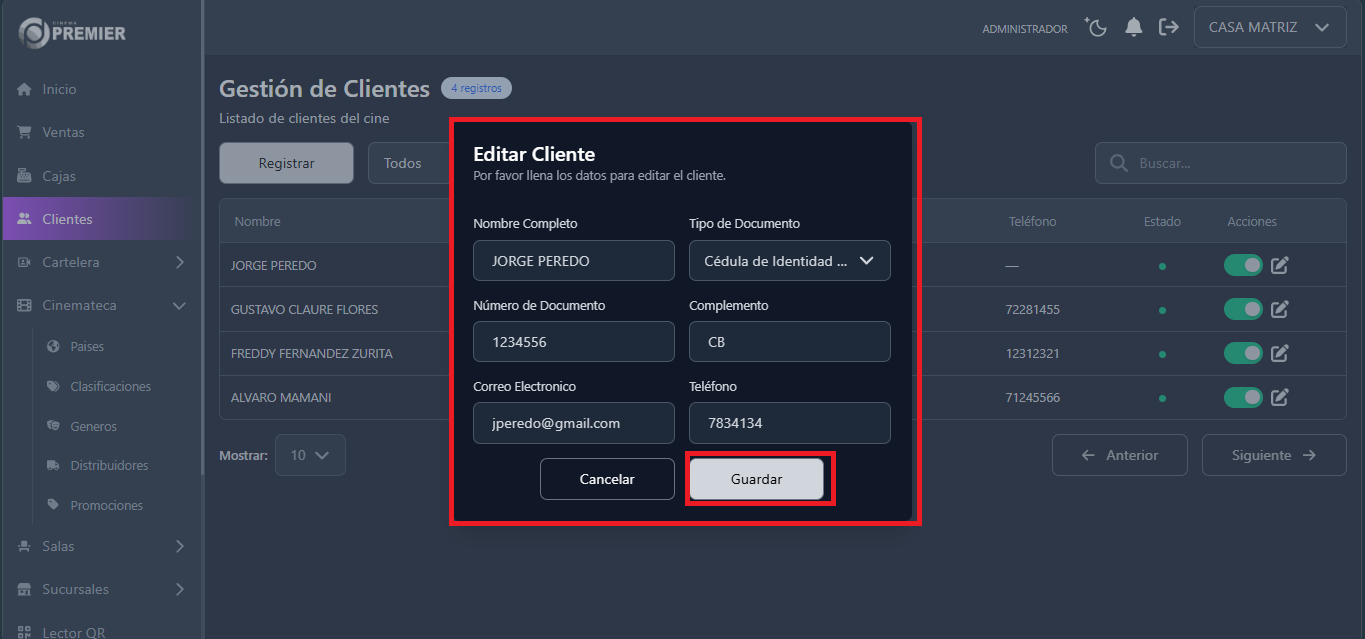The width and height of the screenshot is (1365, 639).
Task: Open the CASA MATRIZ branch selector
Action: (1269, 27)
